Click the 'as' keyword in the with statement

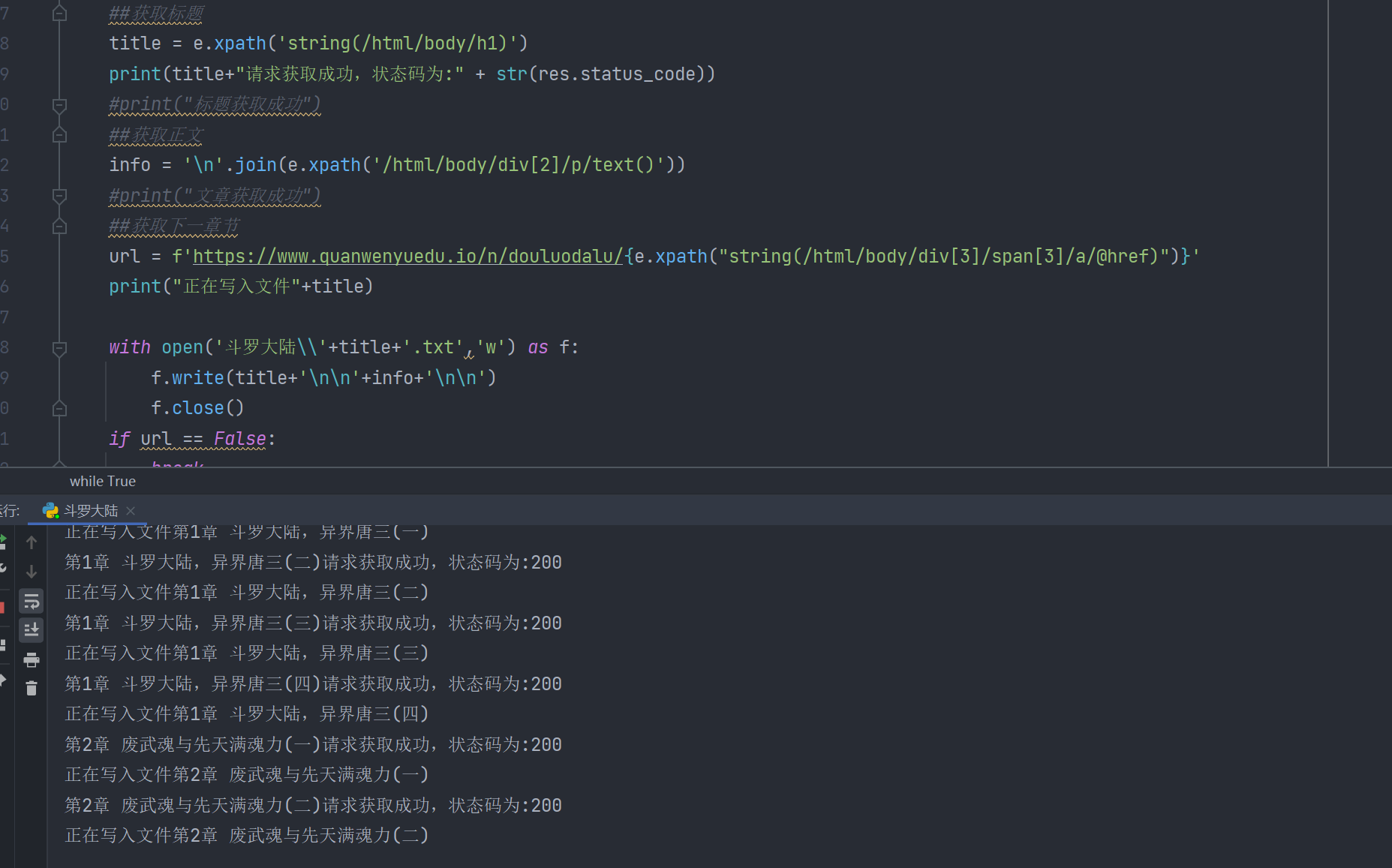(537, 347)
